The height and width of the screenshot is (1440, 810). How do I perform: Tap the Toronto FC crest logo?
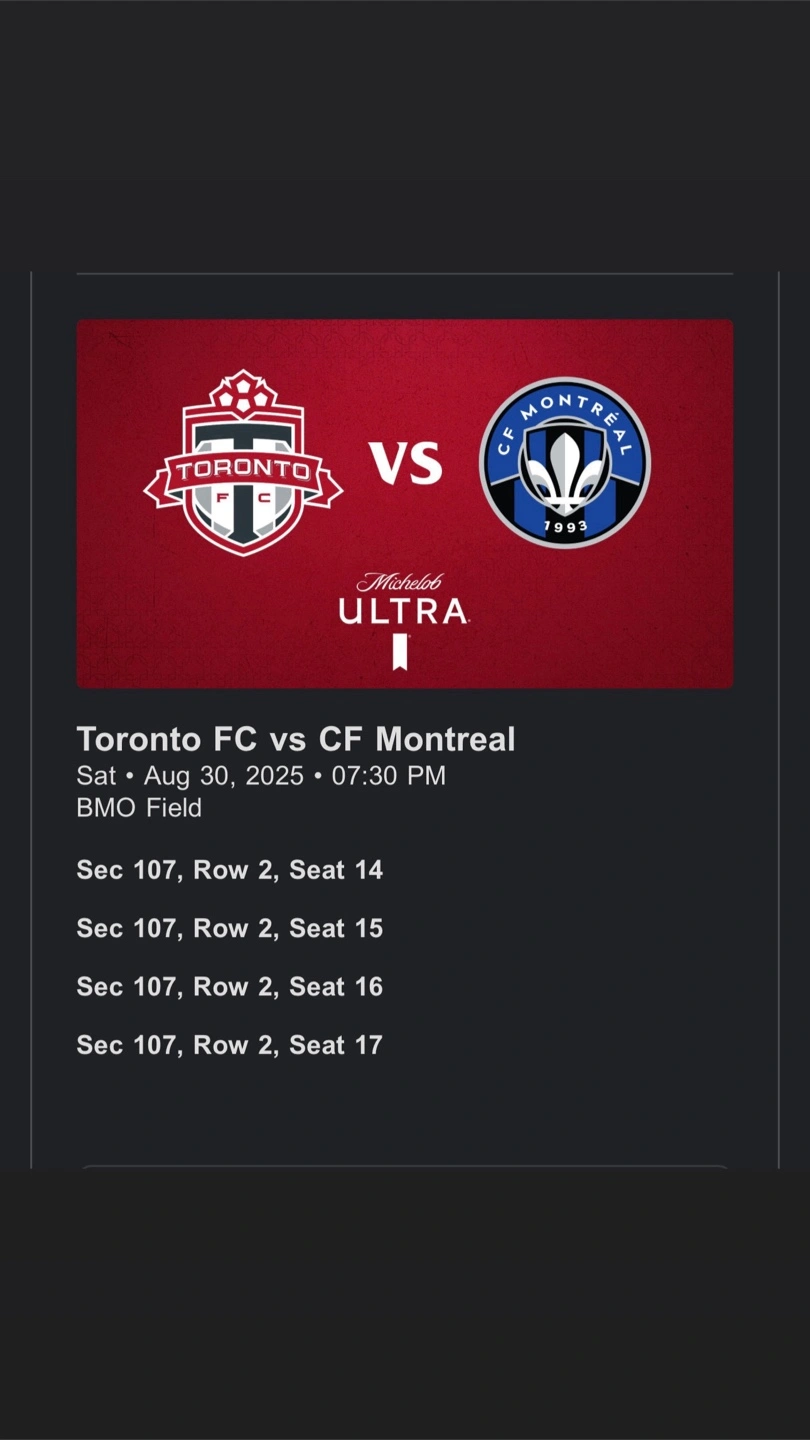coord(243,462)
